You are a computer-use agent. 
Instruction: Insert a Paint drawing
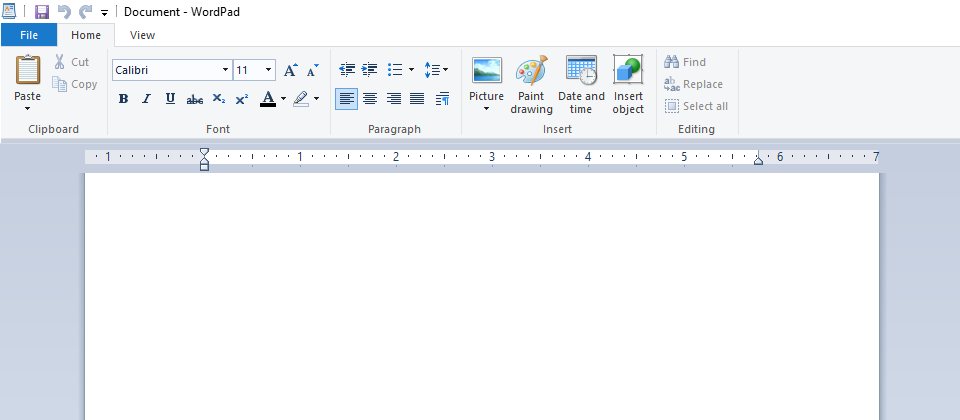[531, 85]
